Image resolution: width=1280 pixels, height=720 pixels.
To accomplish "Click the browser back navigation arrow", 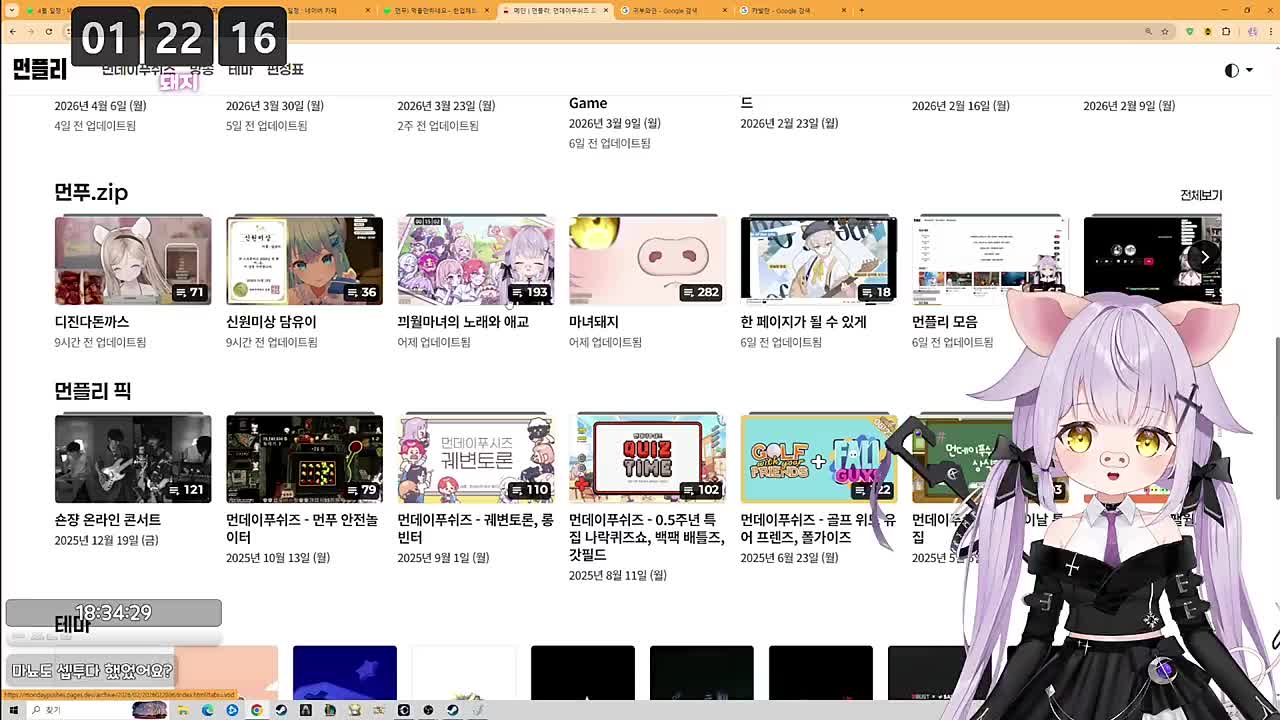I will tap(12, 33).
